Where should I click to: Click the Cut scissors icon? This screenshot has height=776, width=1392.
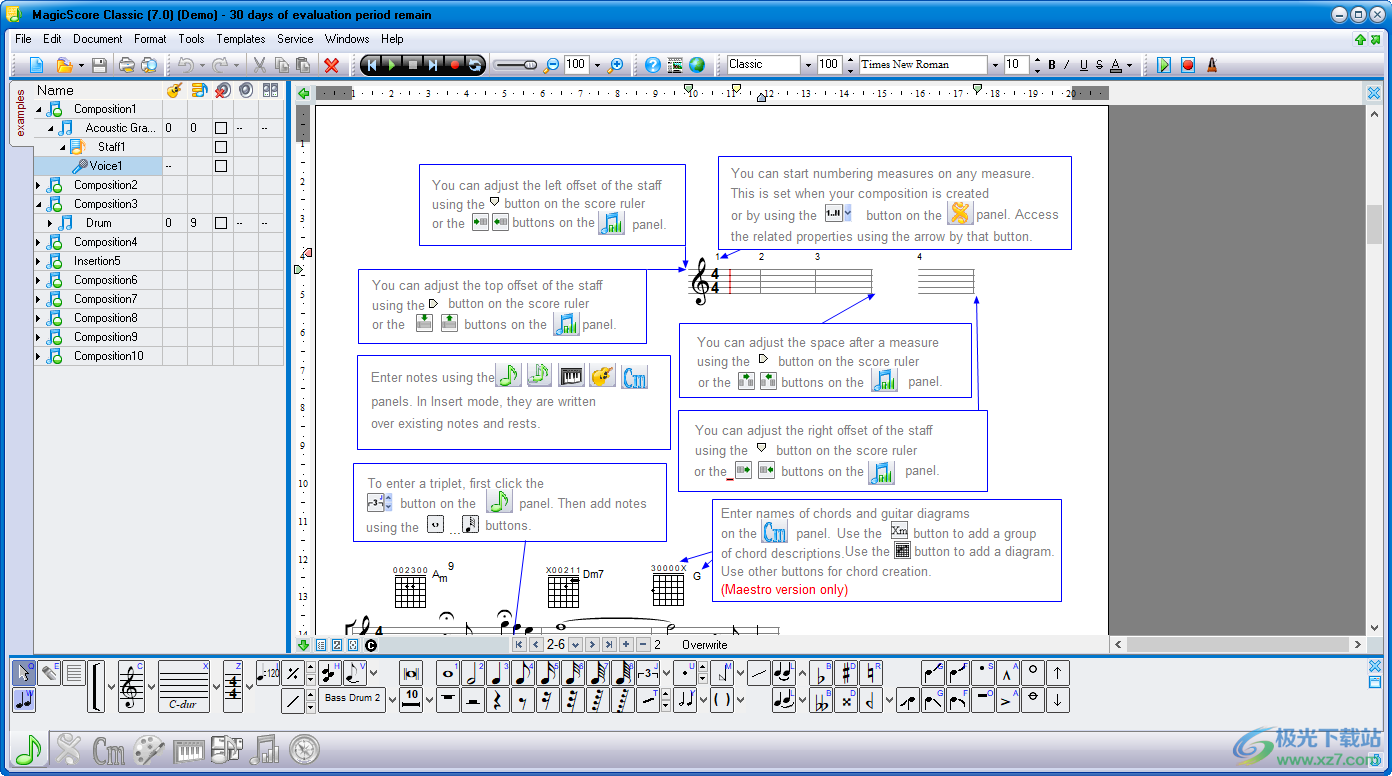pos(259,65)
